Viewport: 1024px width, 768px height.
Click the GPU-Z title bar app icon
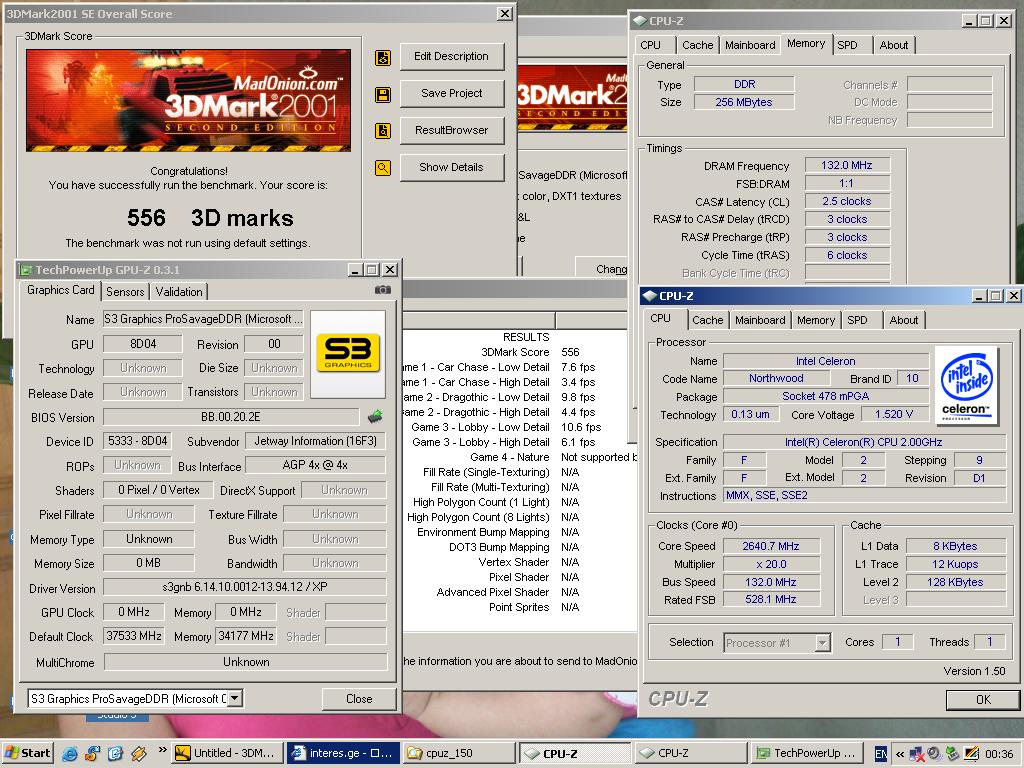click(26, 270)
